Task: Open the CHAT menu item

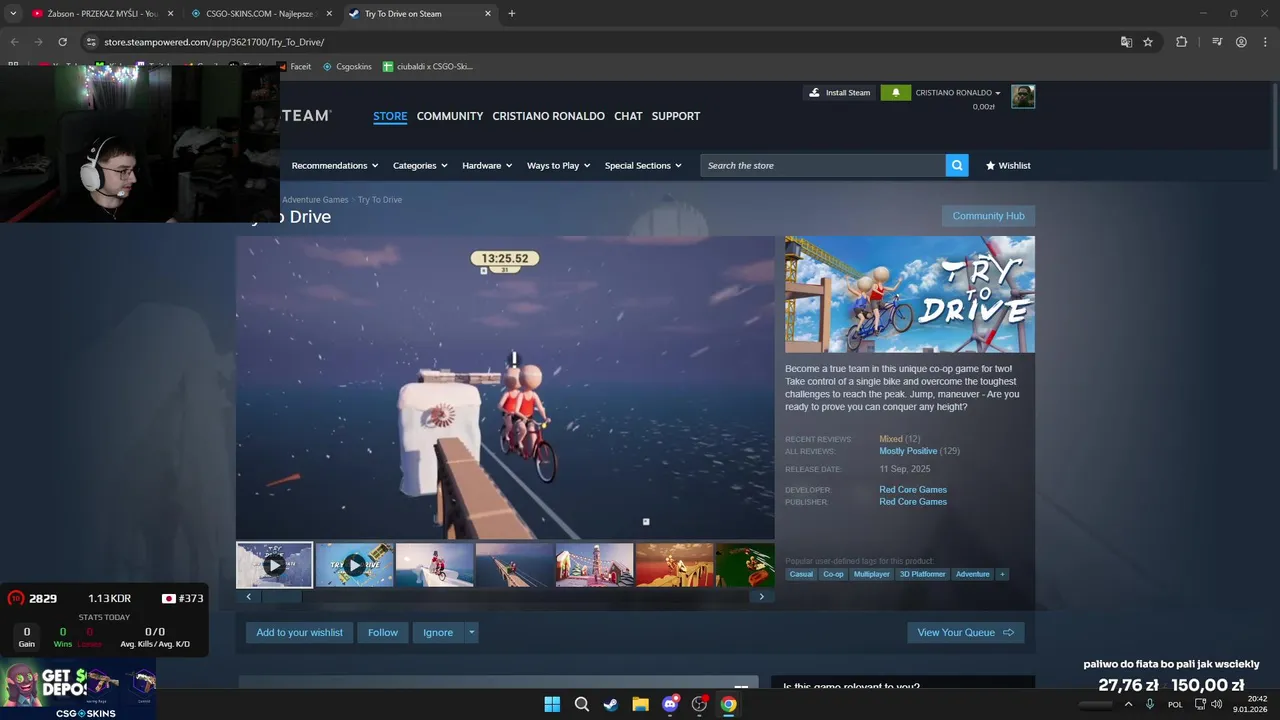Action: [x=628, y=116]
